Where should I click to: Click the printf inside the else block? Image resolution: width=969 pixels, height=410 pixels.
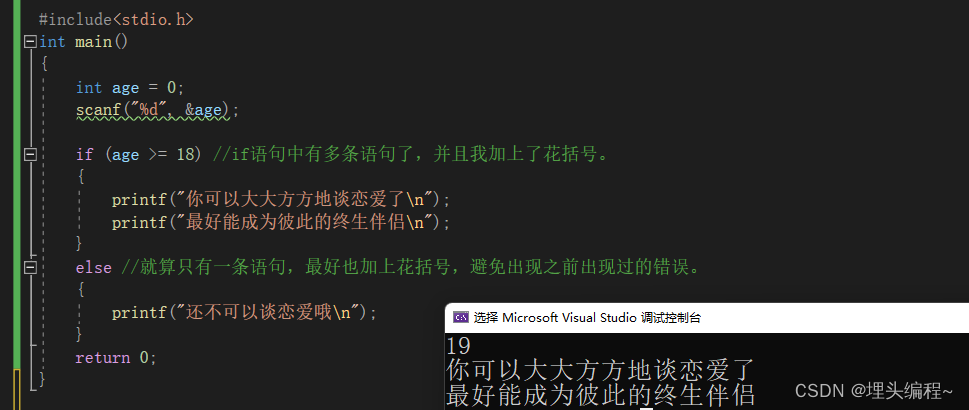tap(244, 312)
